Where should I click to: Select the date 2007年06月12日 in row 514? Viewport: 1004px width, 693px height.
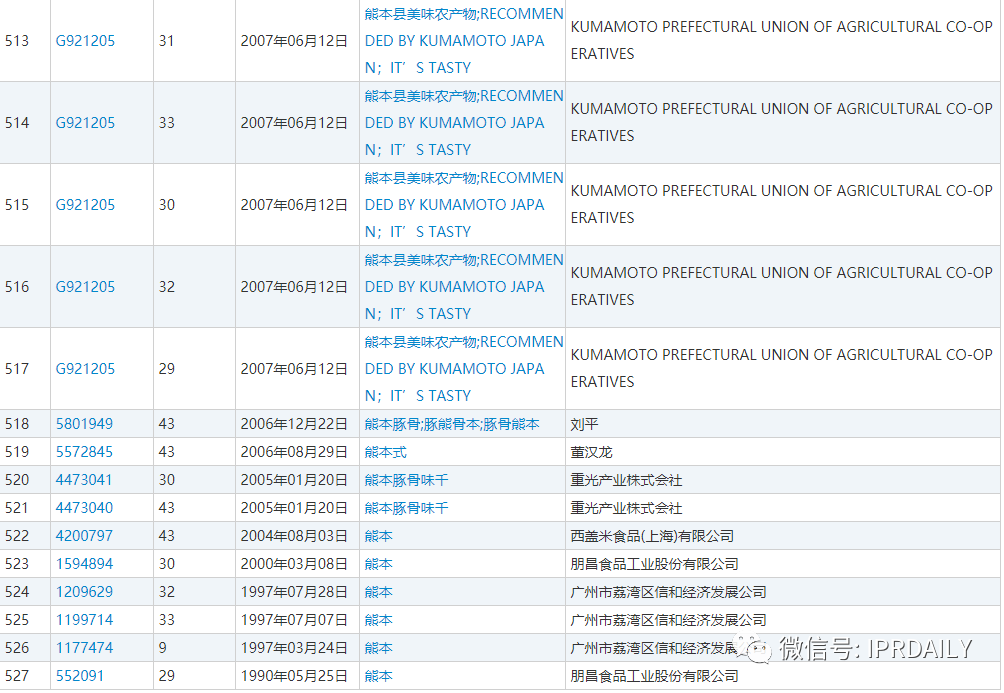[294, 123]
